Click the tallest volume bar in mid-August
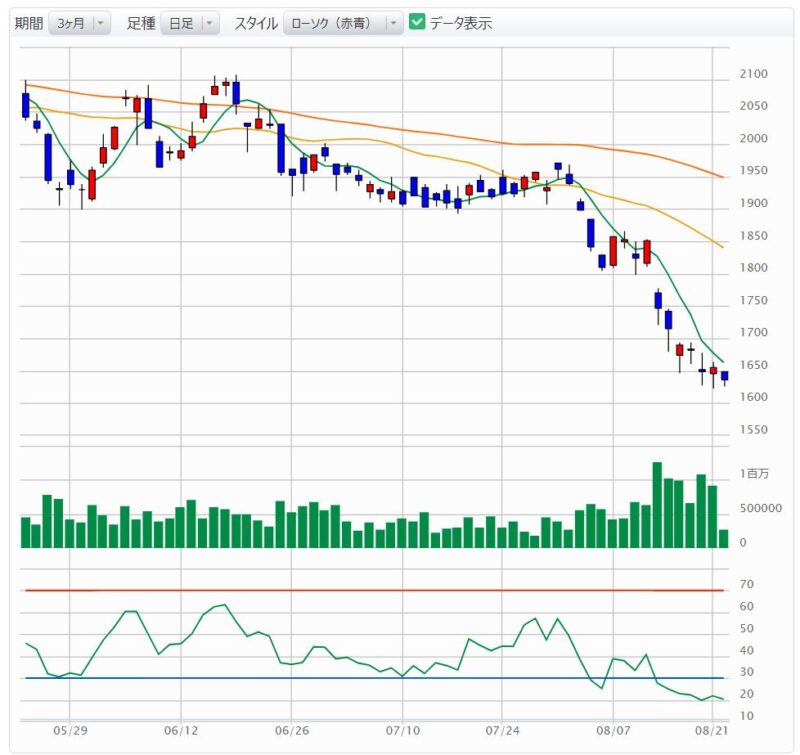The image size is (800, 755). coord(657,505)
